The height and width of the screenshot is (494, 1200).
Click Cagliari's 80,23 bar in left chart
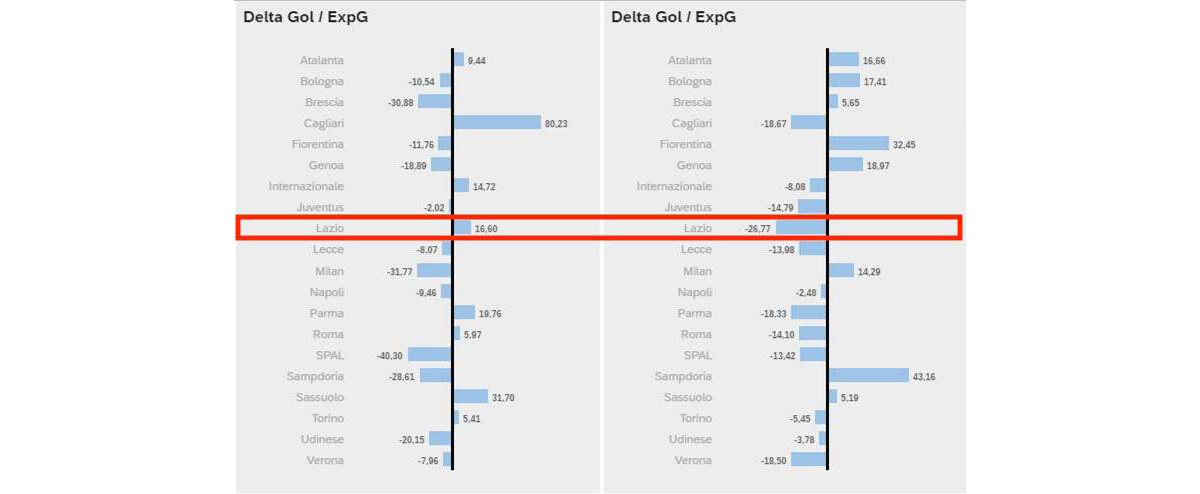click(497, 122)
